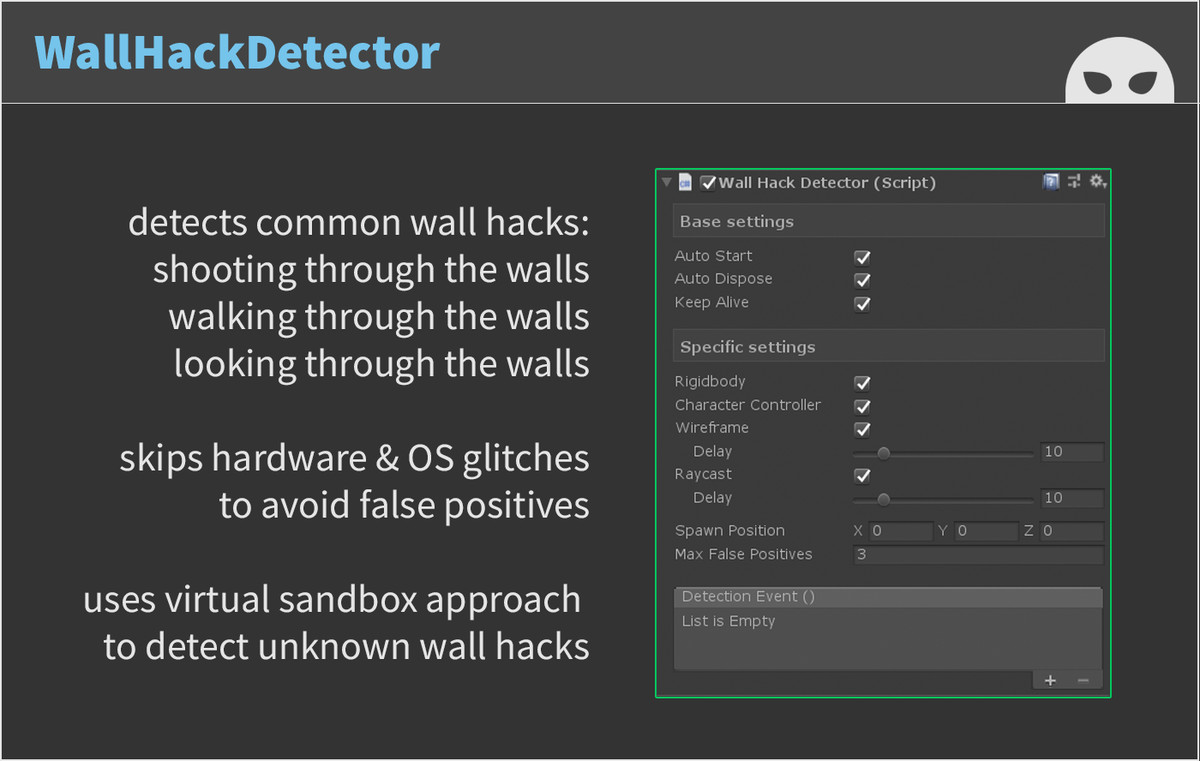Click the Keep Alive label
Screen dimensions: 1200x761
point(711,302)
